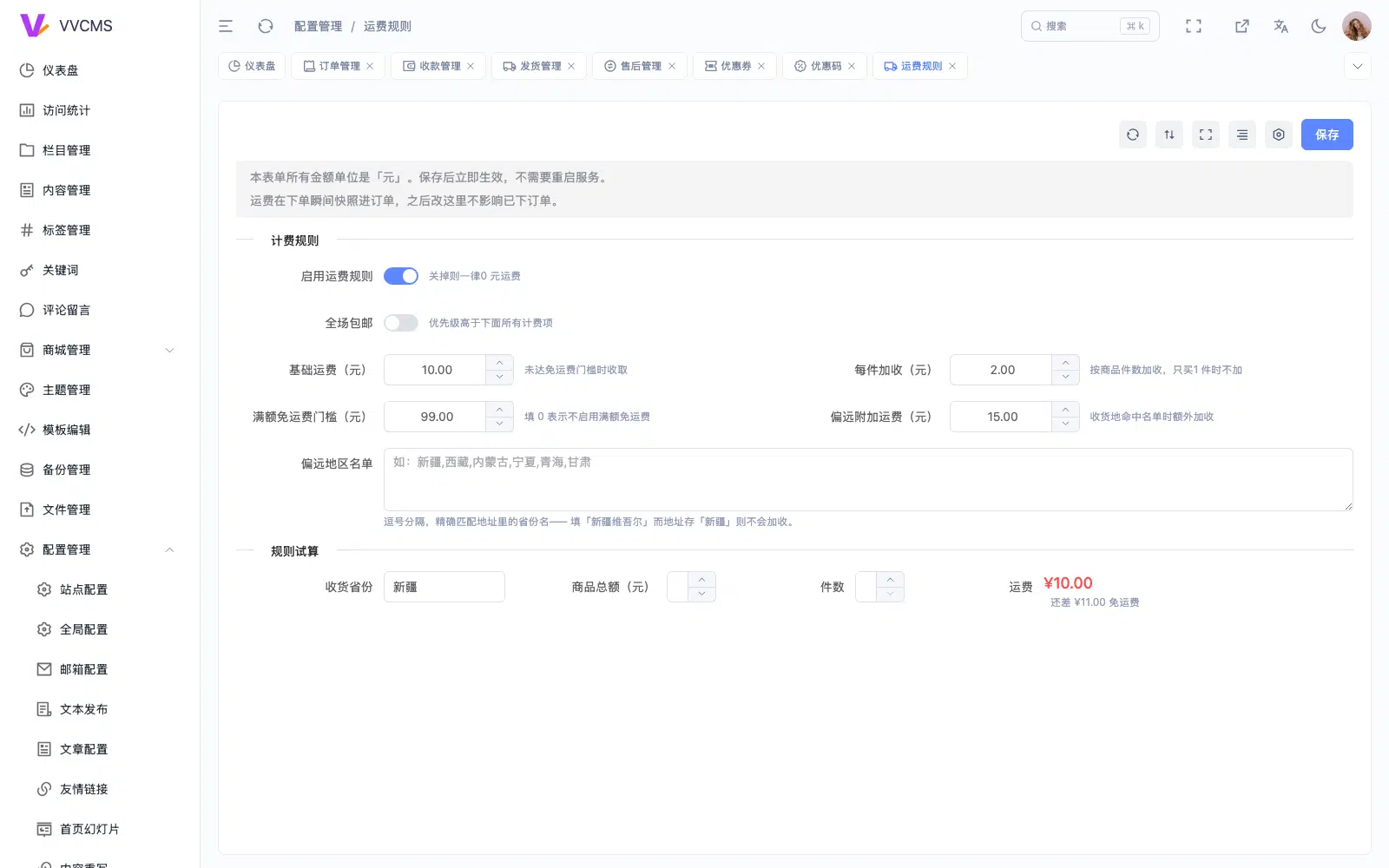Go to 访问统计 in the sidebar
Viewport: 1389px width, 868px height.
point(100,110)
